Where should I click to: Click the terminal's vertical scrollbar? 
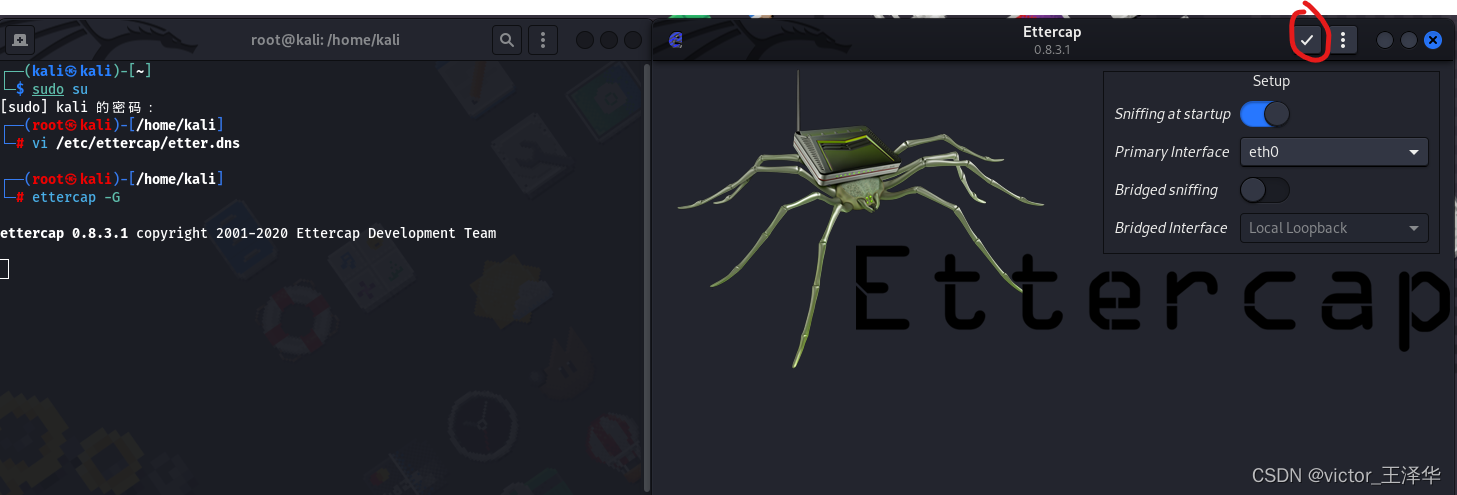pos(646,250)
